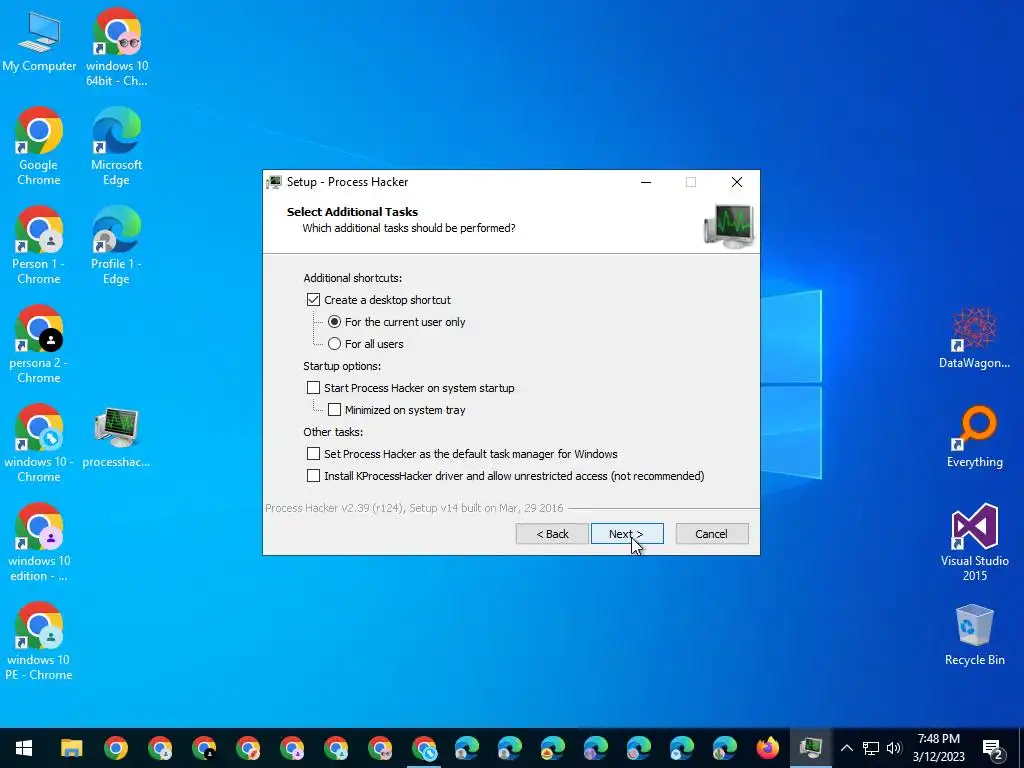Select Microsoft Edge desktop shortcut

pos(116,146)
